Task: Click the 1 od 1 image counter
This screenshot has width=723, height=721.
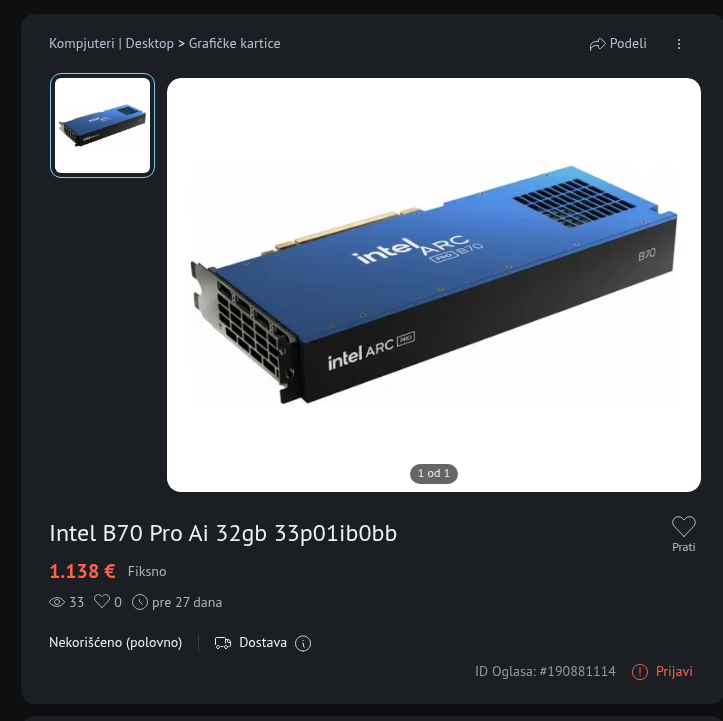Action: pos(434,473)
